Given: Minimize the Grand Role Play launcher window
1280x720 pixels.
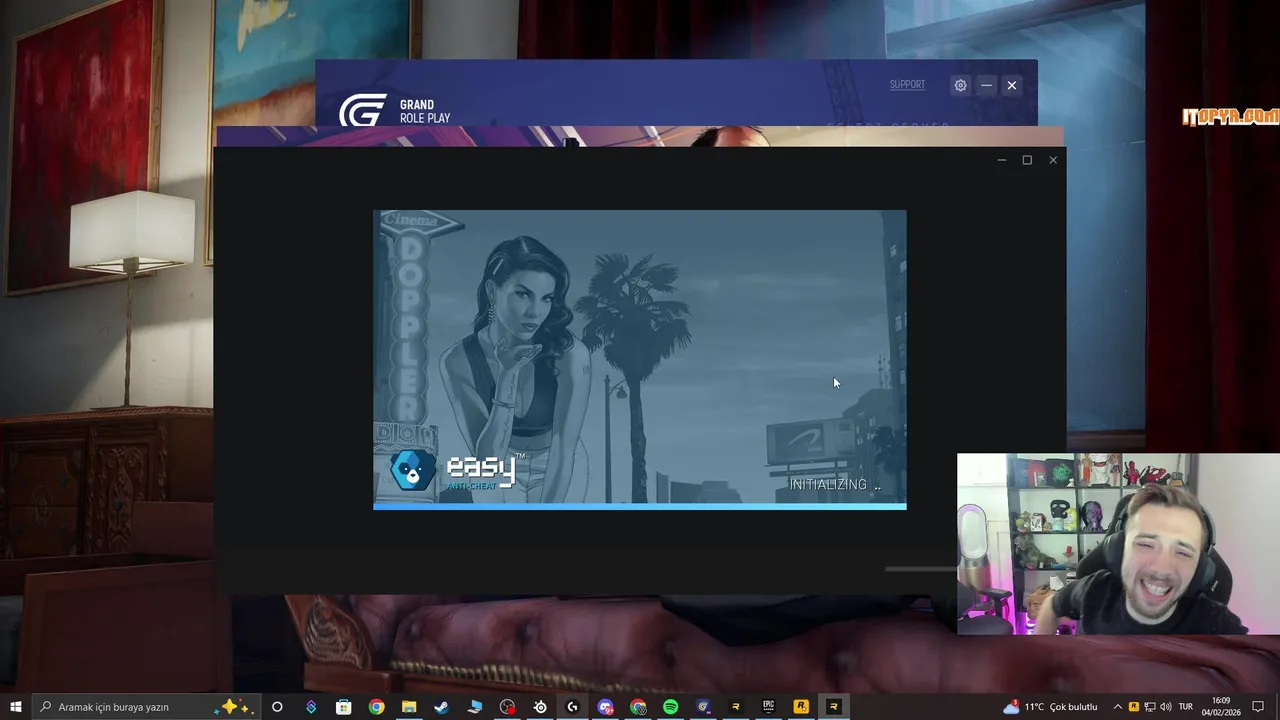Looking at the screenshot, I should pyautogui.click(x=986, y=85).
